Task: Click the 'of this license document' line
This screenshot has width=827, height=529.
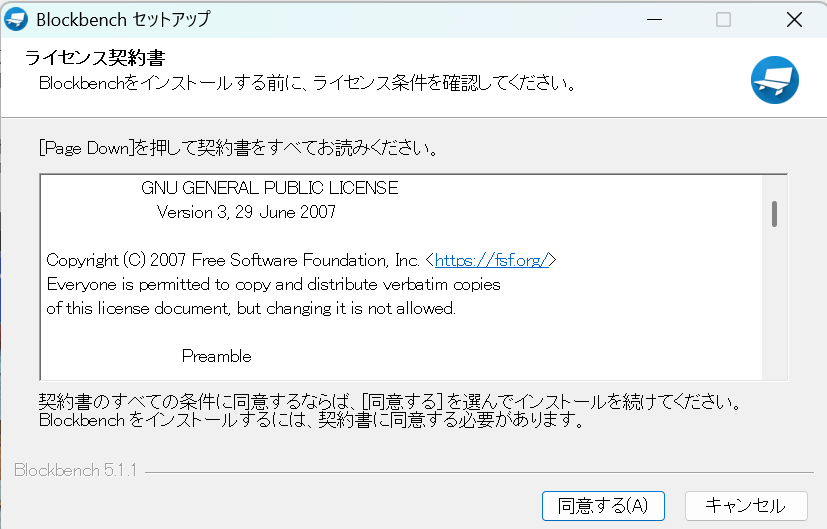Action: pyautogui.click(x=251, y=308)
